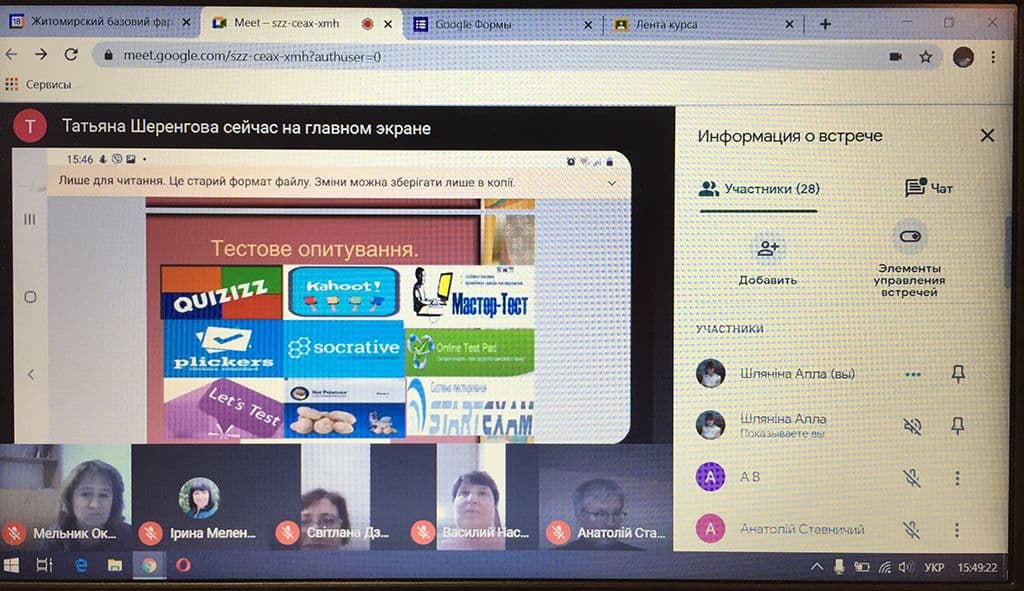Image resolution: width=1024 pixels, height=591 pixels.
Task: Click the Quizizz logo on the slide
Action: (221, 292)
